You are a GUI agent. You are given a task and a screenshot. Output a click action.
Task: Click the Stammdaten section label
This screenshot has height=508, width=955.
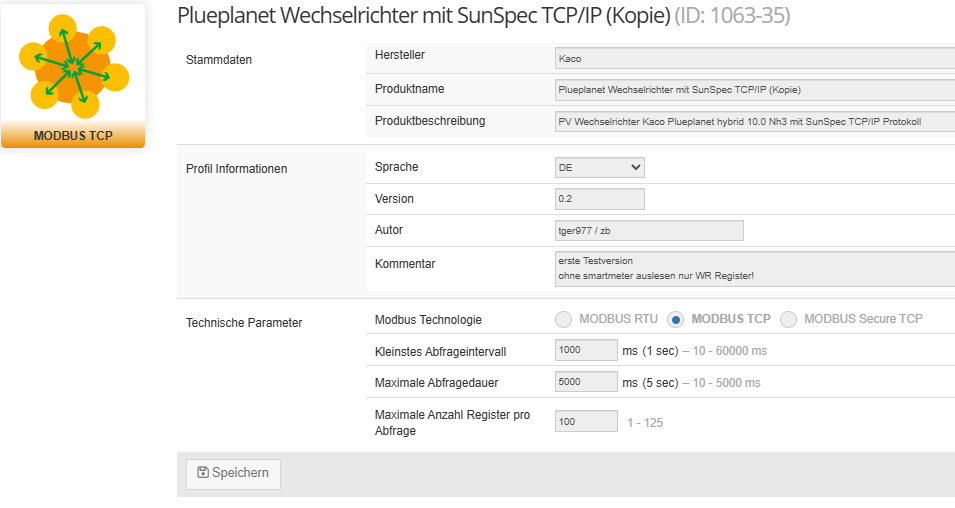[219, 60]
